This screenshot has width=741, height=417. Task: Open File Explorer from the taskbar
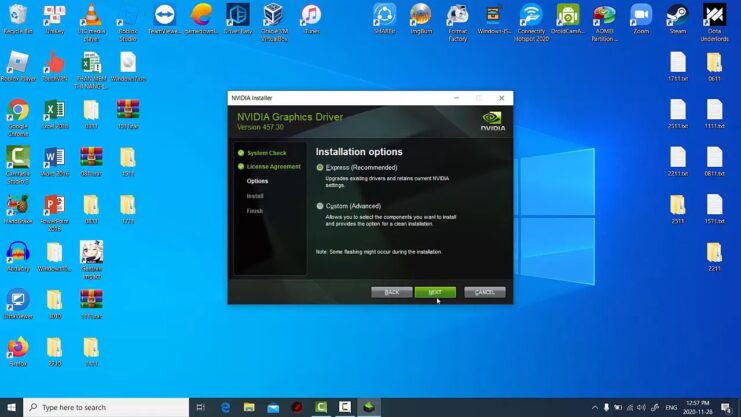249,407
